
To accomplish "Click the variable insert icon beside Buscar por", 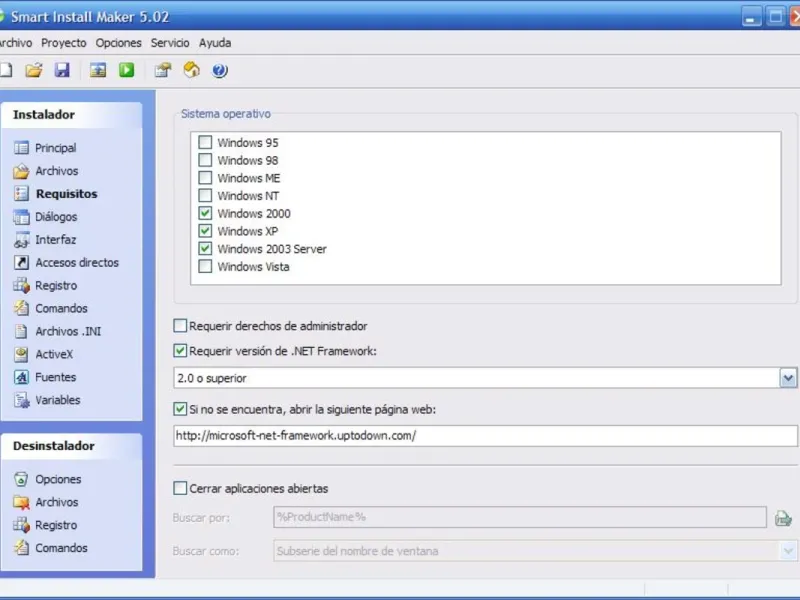I will point(783,518).
